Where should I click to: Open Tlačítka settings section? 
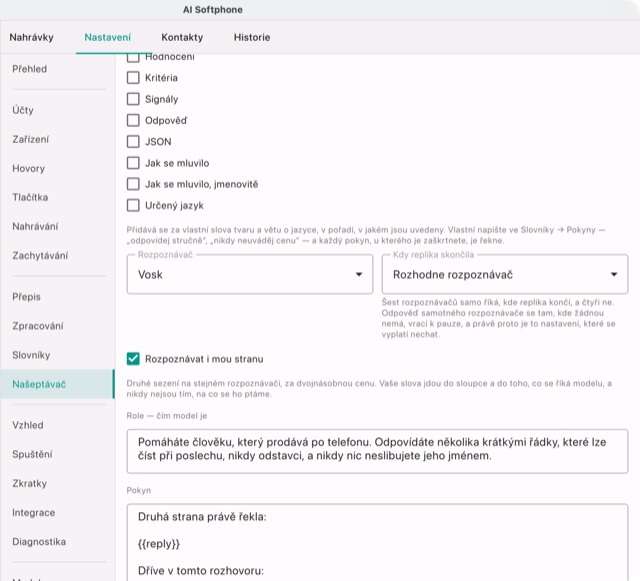57,198
